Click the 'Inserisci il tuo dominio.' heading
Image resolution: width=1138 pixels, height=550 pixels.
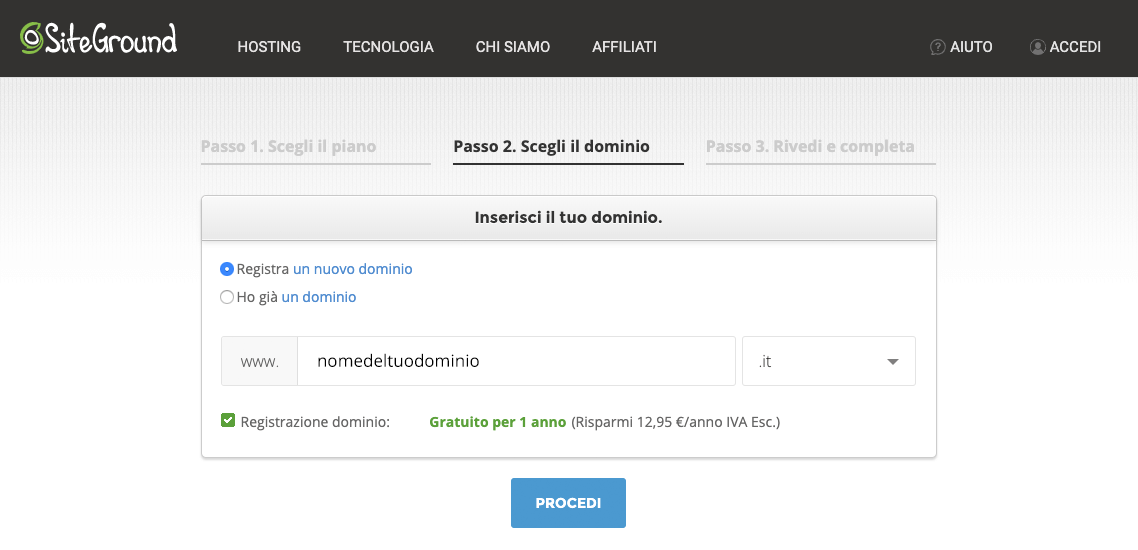[x=568, y=218]
